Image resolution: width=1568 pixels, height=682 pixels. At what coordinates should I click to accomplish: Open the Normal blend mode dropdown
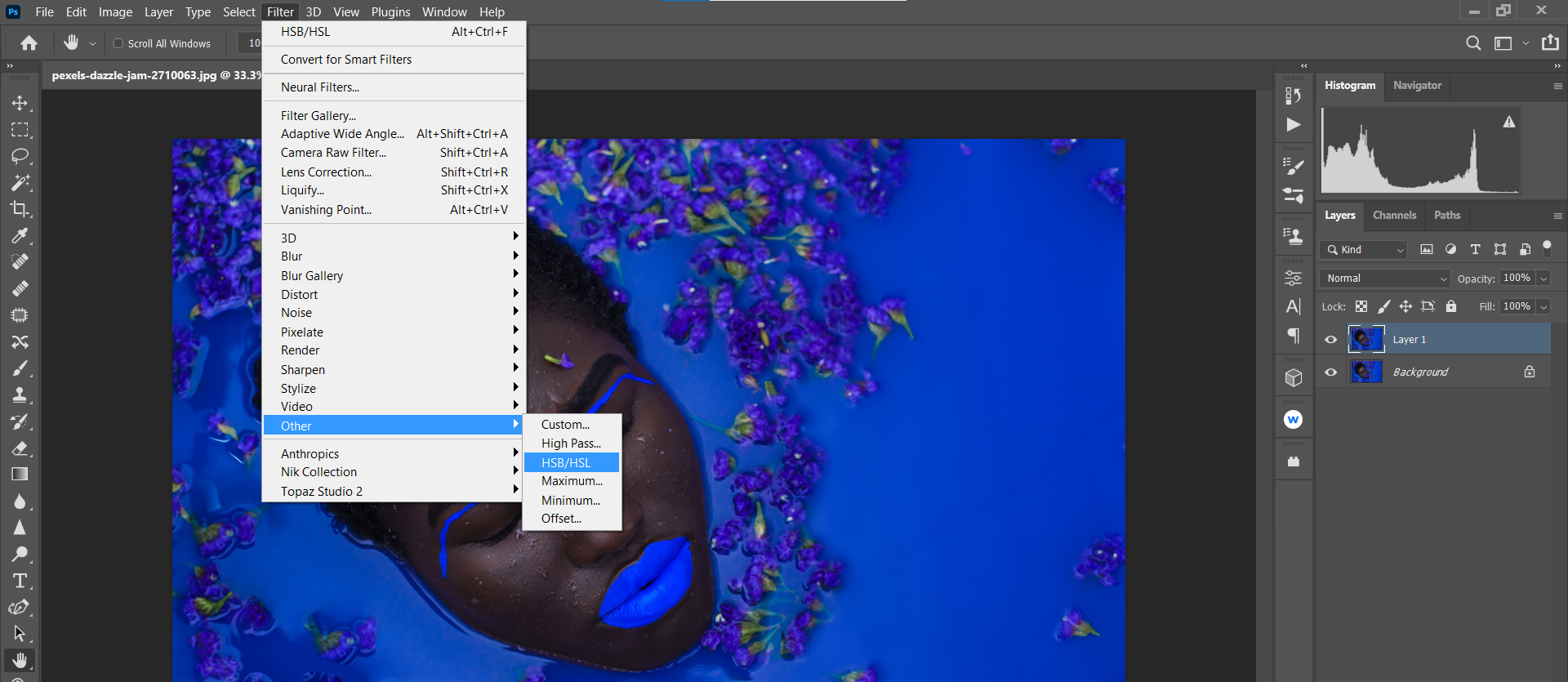(1385, 279)
